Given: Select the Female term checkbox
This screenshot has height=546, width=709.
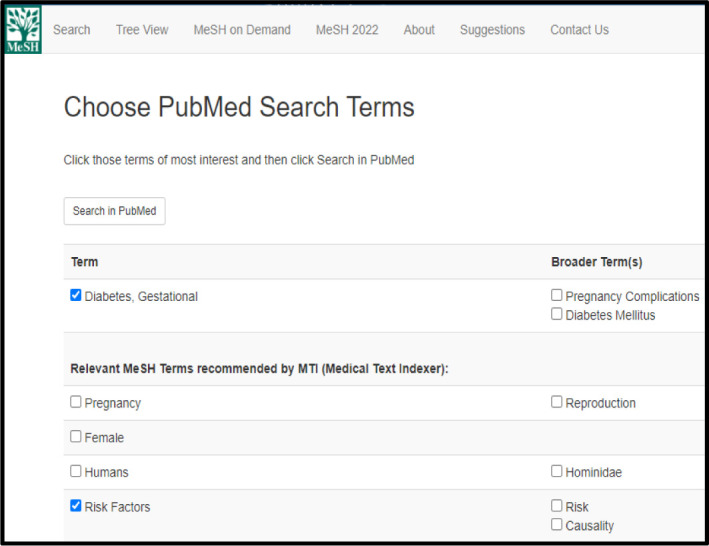Looking at the screenshot, I should pyautogui.click(x=76, y=436).
